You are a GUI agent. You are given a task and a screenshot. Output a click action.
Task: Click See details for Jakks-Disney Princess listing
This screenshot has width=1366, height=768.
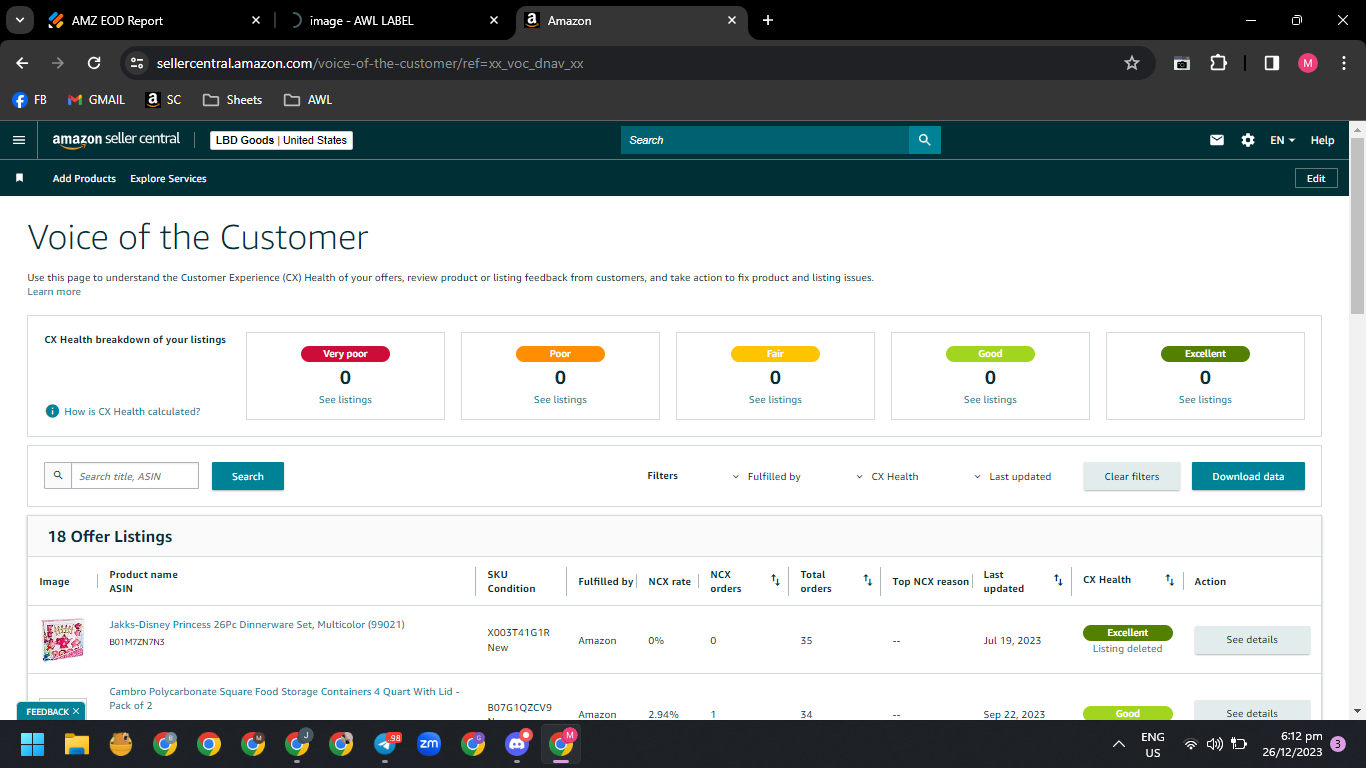click(1252, 640)
